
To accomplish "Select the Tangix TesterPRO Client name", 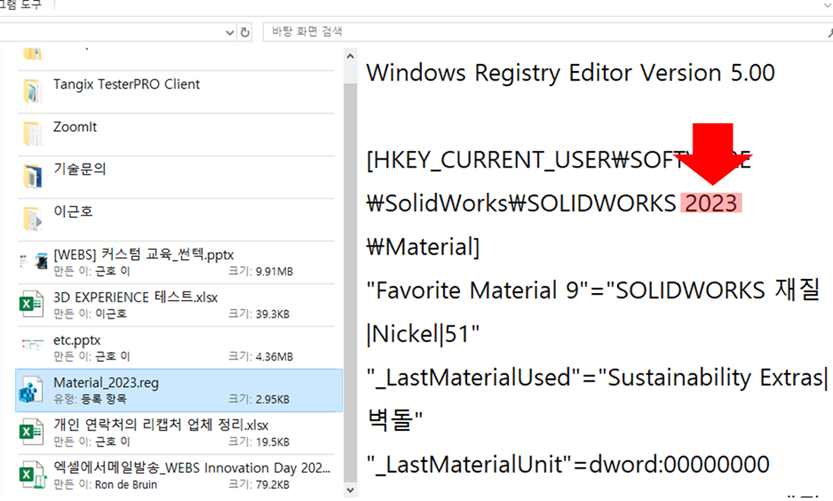I will pyautogui.click(x=126, y=84).
